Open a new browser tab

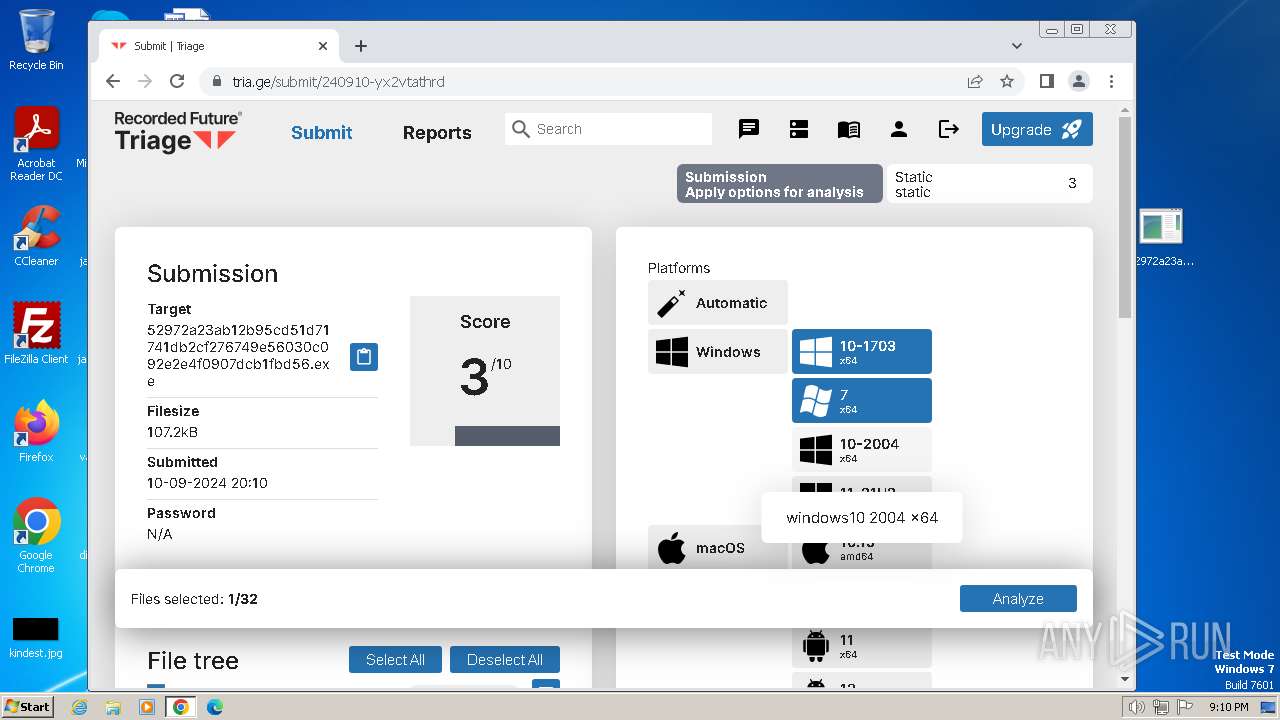tap(361, 46)
